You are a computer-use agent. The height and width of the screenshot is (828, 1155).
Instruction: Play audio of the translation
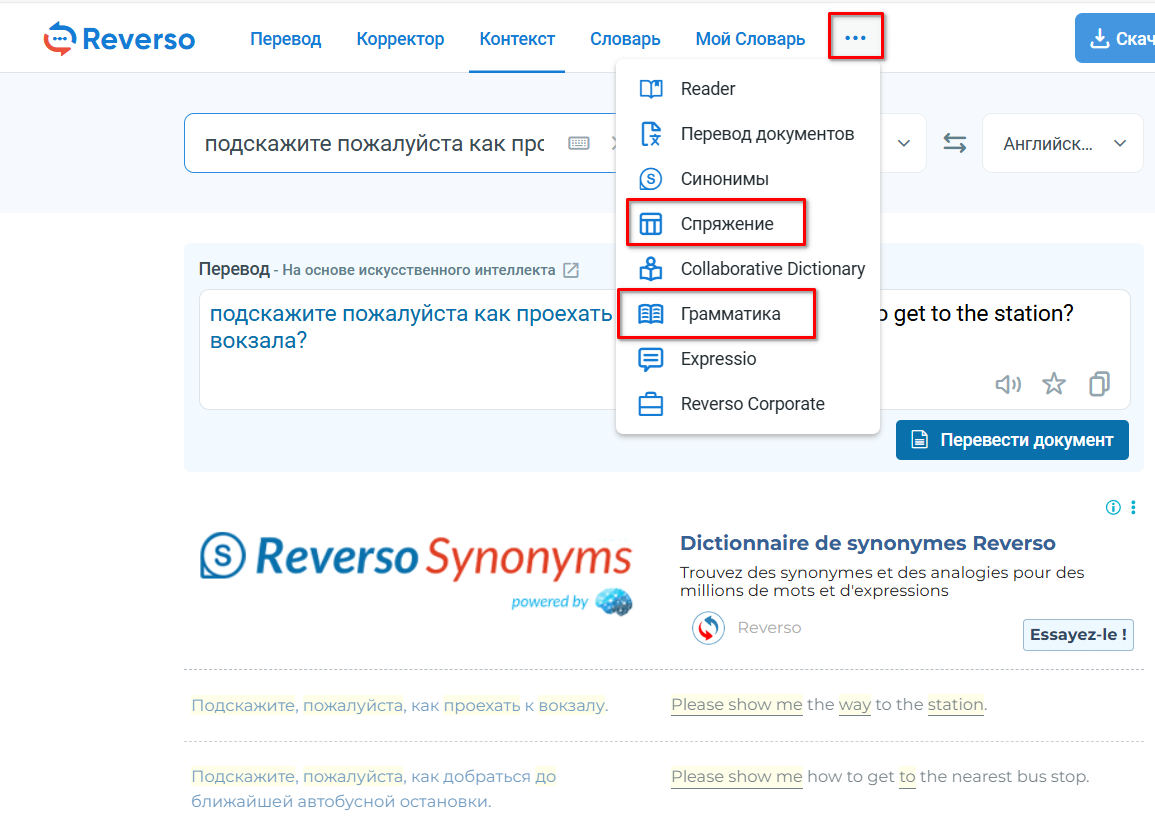pyautogui.click(x=1008, y=384)
